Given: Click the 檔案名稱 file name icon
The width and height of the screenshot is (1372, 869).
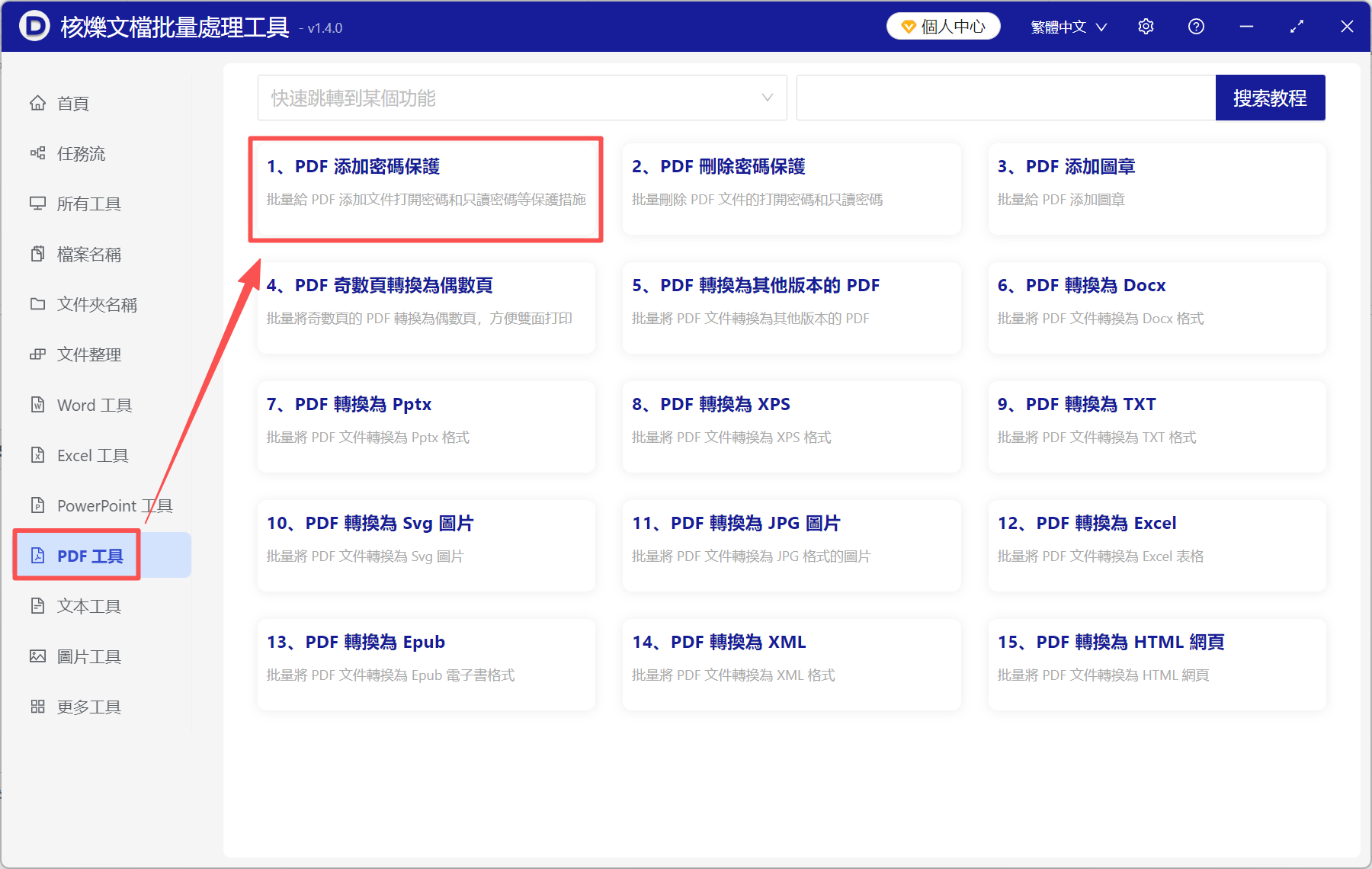Looking at the screenshot, I should click(37, 254).
